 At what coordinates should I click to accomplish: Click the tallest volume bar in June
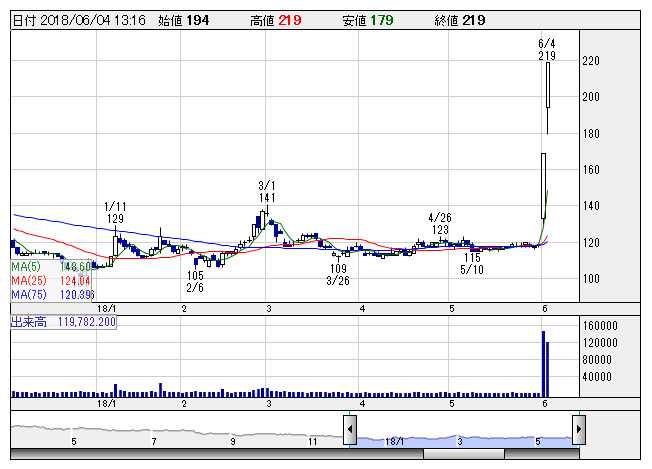[543, 364]
